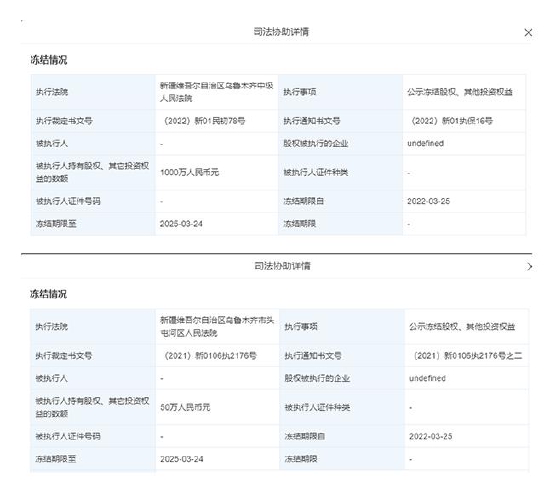Select the amount 50万人民币元
The width and height of the screenshot is (550, 488).
185,407
